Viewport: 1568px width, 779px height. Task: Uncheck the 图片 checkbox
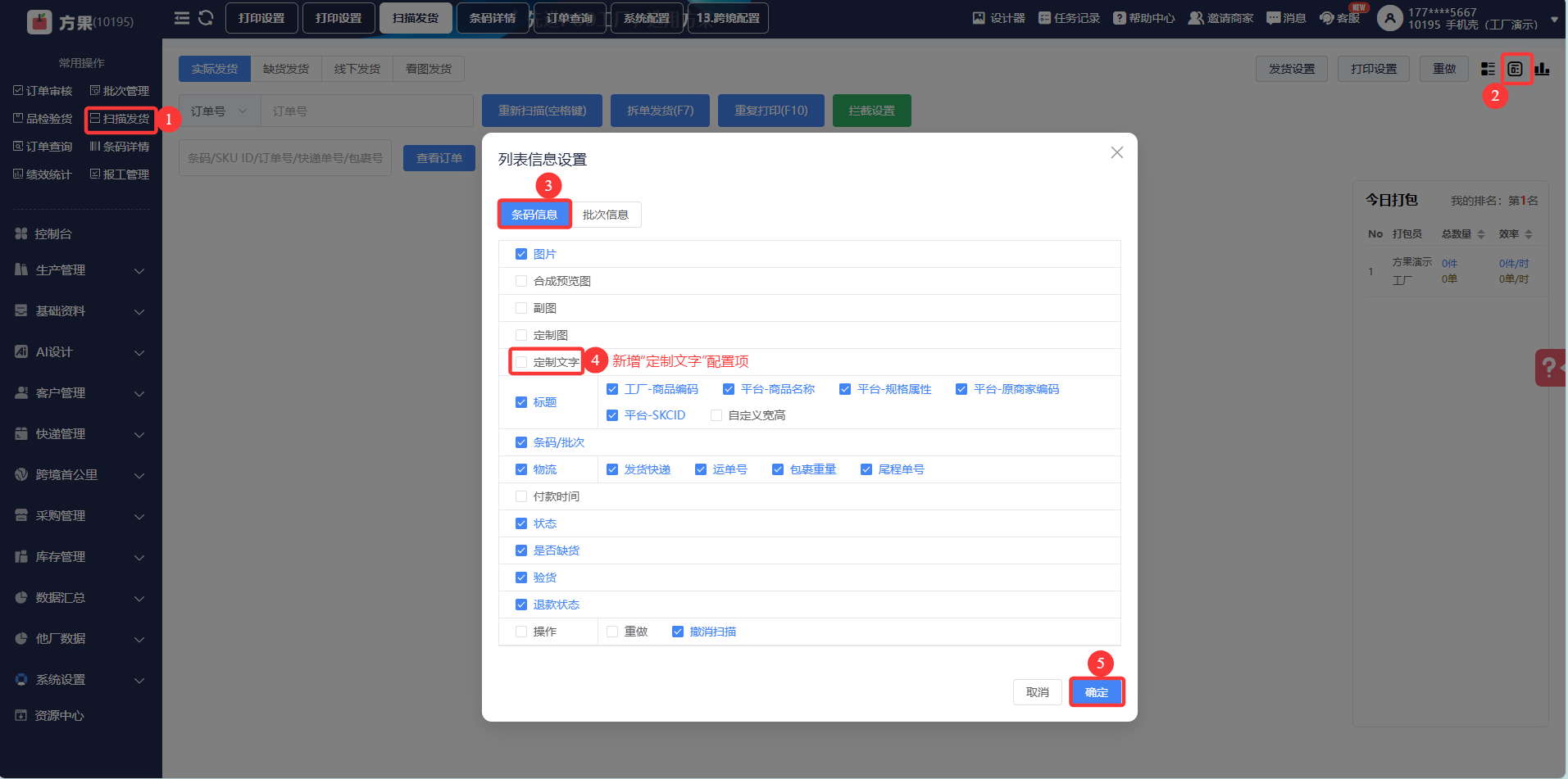(521, 254)
